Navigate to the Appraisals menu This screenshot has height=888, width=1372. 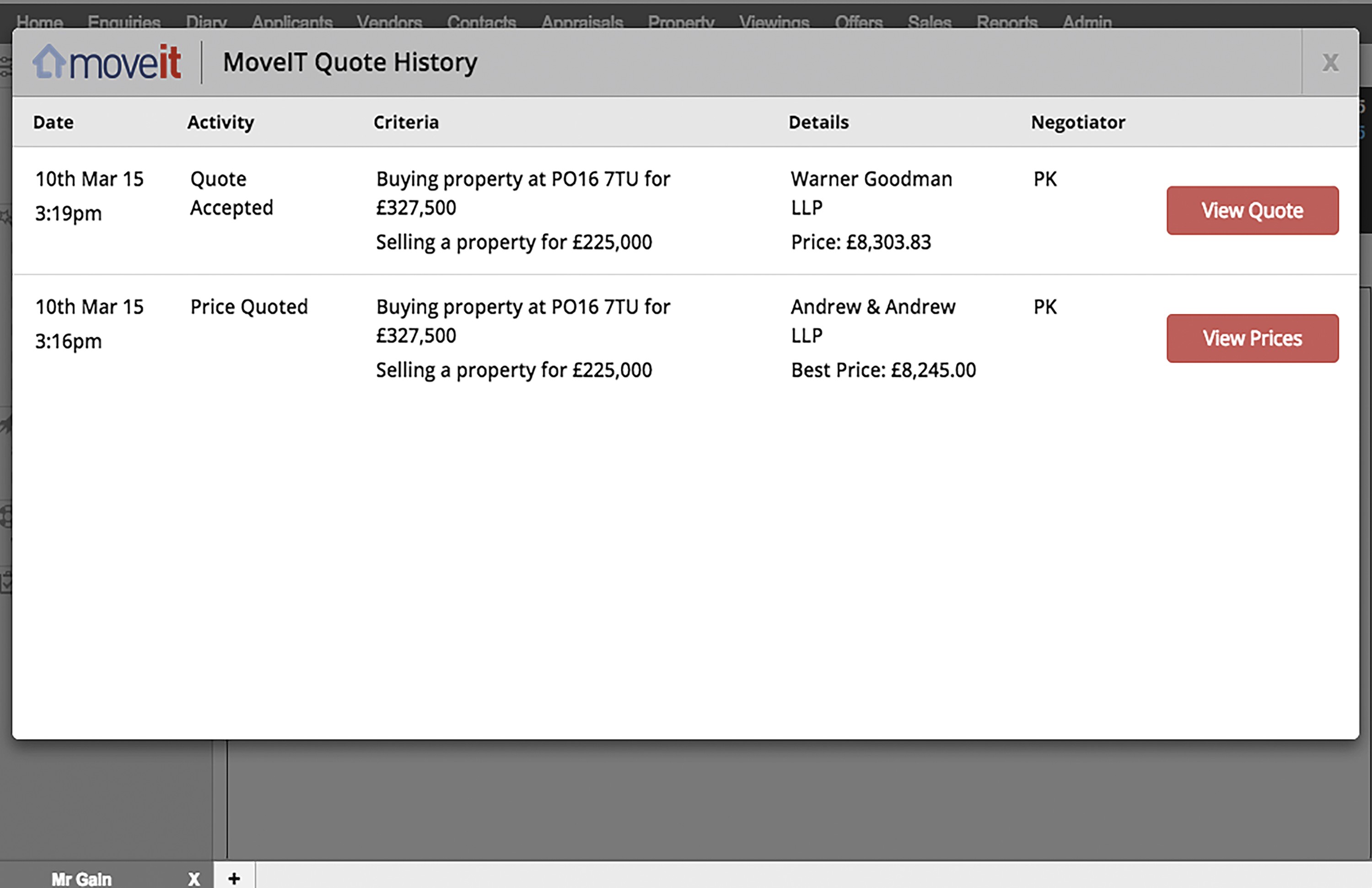click(x=582, y=22)
